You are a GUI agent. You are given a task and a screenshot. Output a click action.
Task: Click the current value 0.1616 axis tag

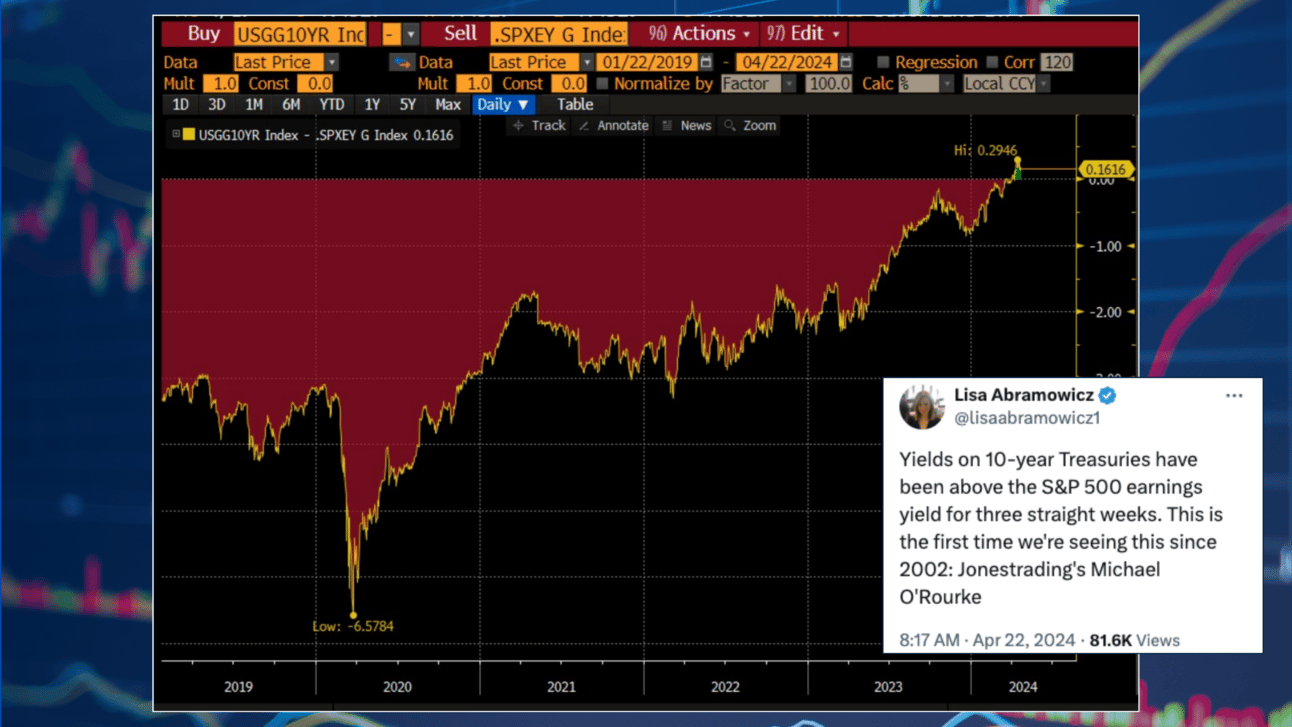coord(1105,170)
